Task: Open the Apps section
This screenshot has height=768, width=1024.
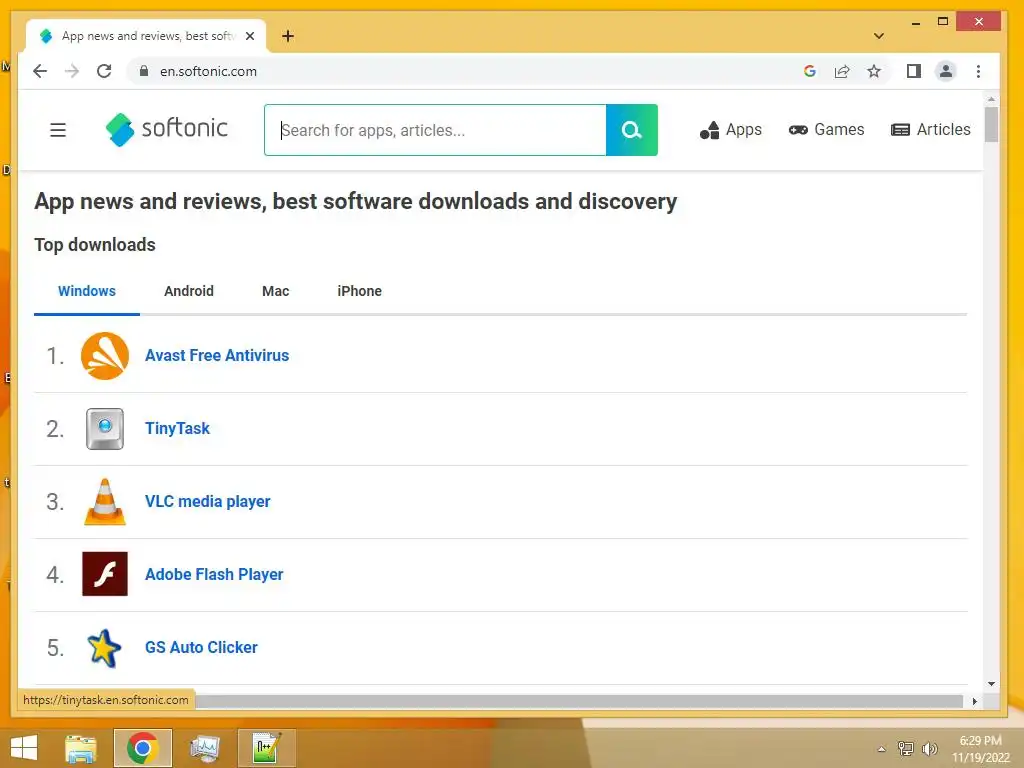Action: click(731, 130)
